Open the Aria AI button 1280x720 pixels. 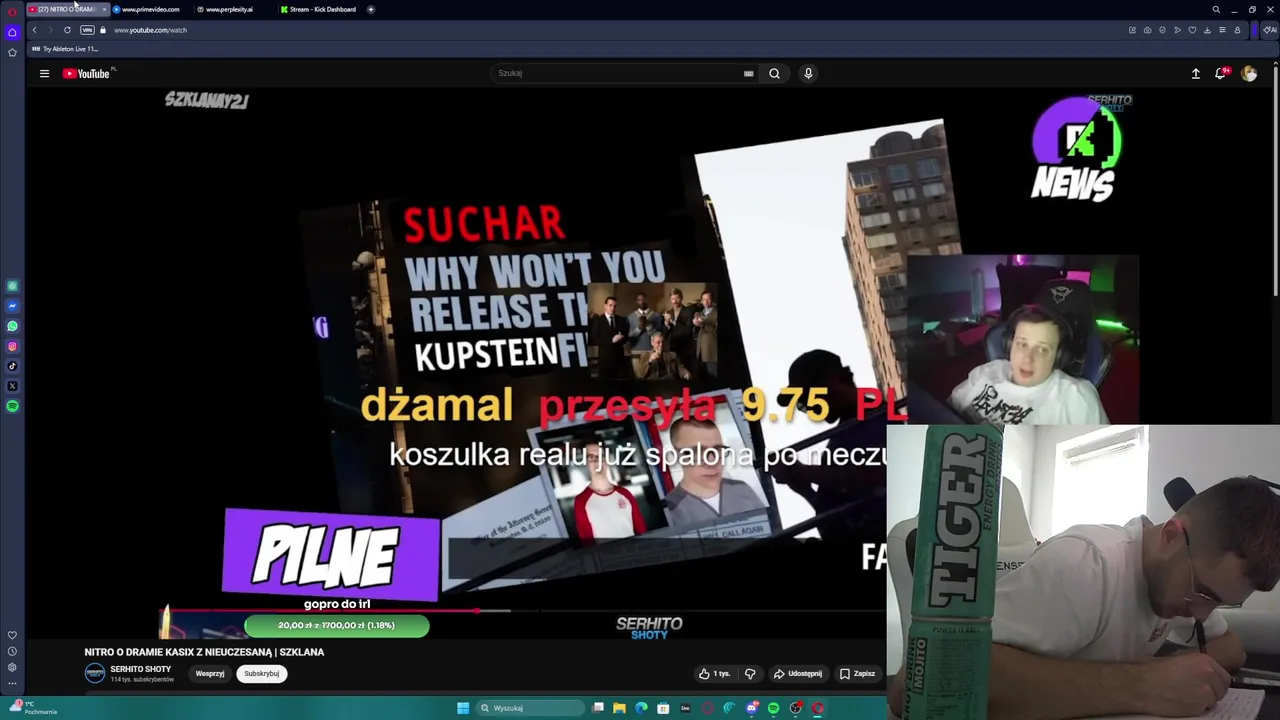point(1270,30)
